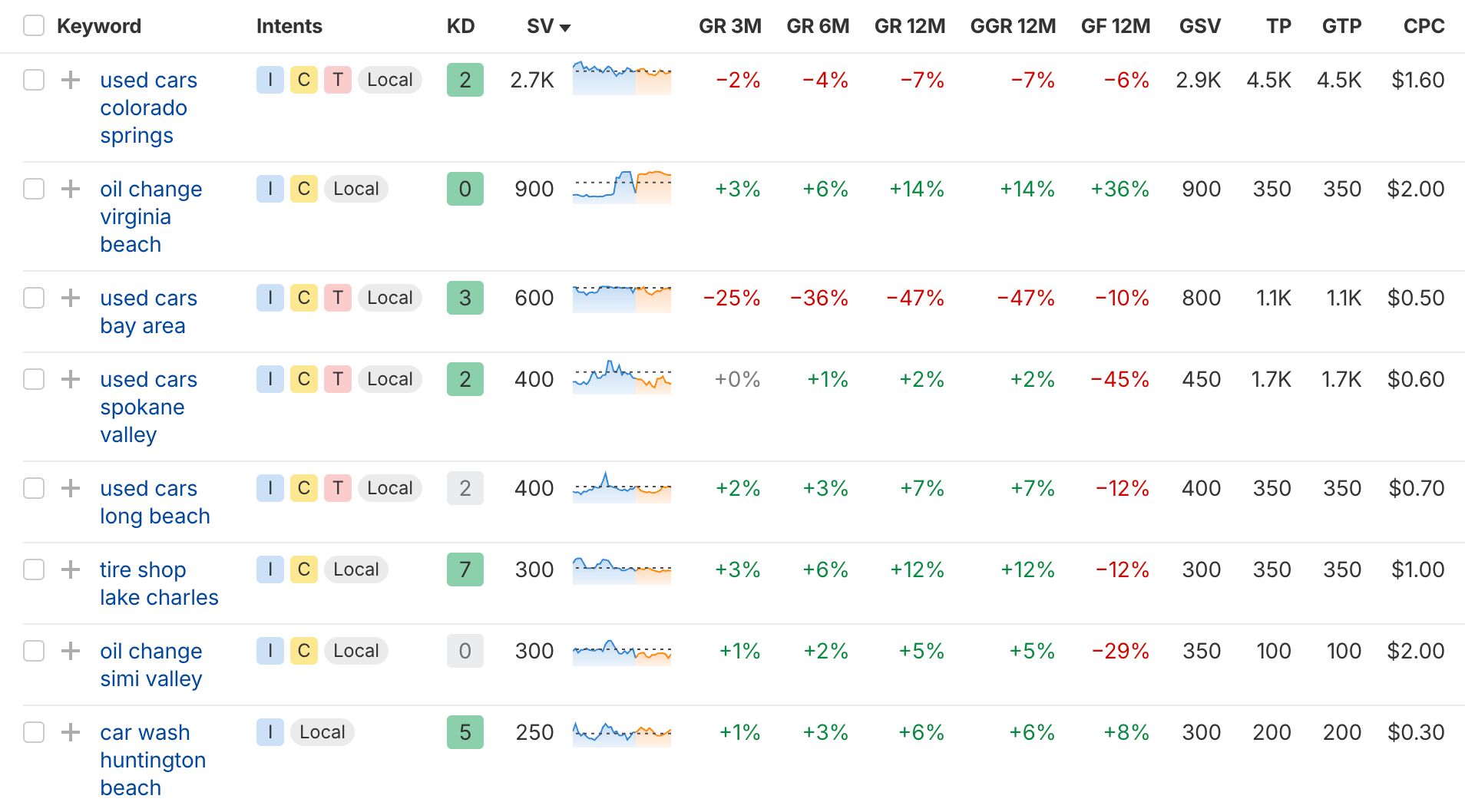Click the plus icon beside oil change simi valley
The image size is (1465, 812).
coord(71,651)
